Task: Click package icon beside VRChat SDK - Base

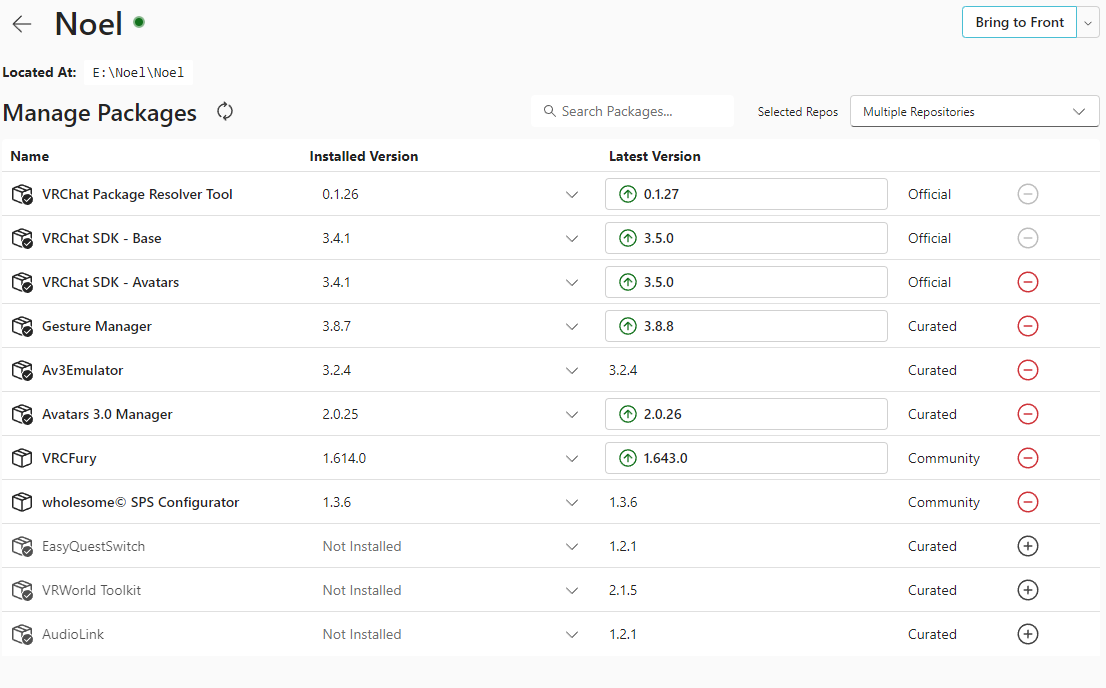Action: click(23, 239)
